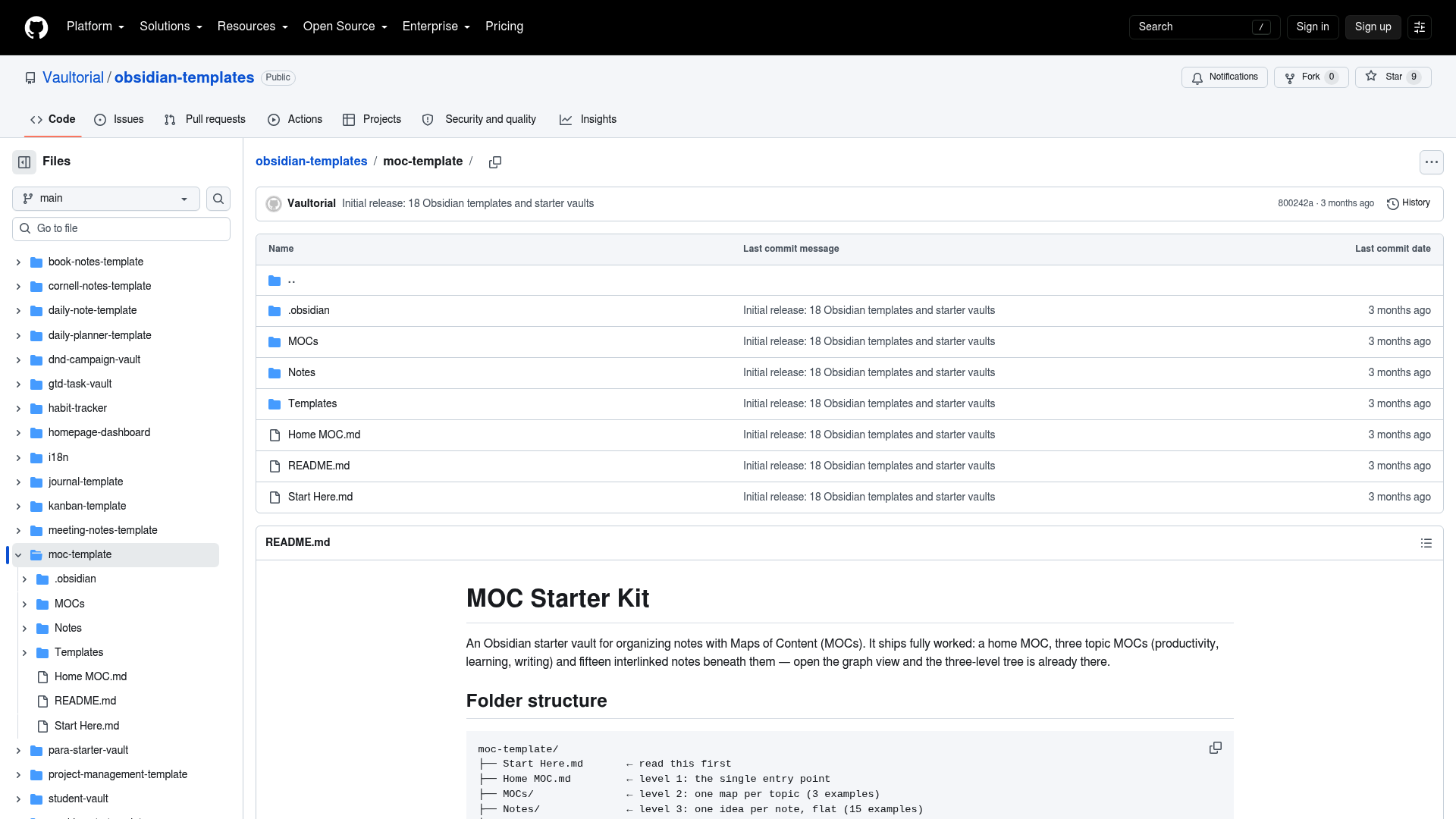The width and height of the screenshot is (1456, 819).
Task: Open the Pricing link
Action: point(504,27)
